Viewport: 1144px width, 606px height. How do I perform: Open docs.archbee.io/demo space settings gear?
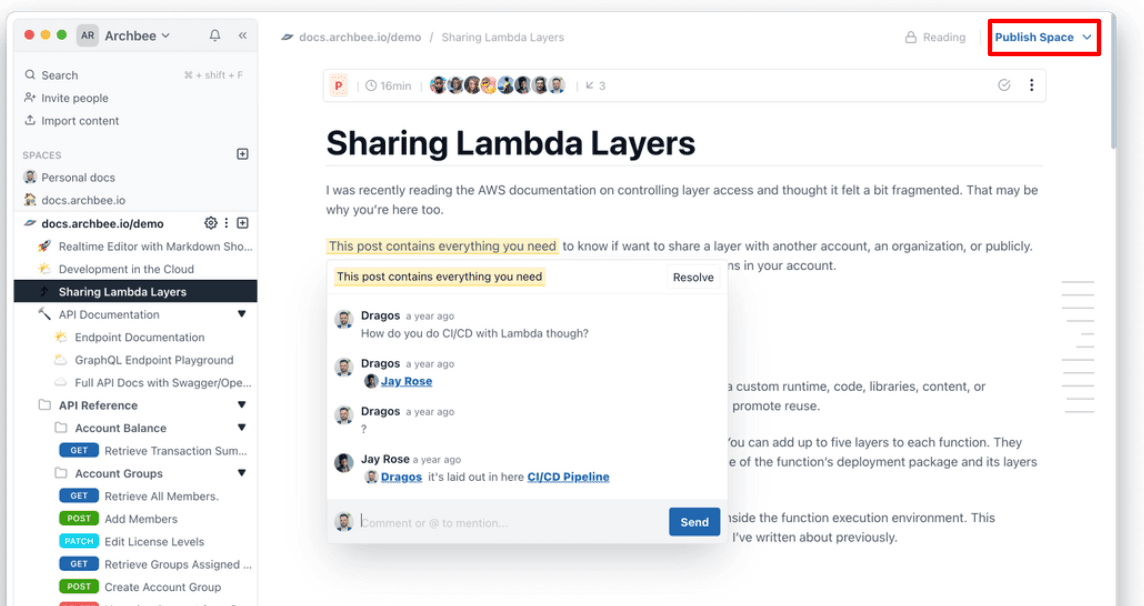[211, 223]
